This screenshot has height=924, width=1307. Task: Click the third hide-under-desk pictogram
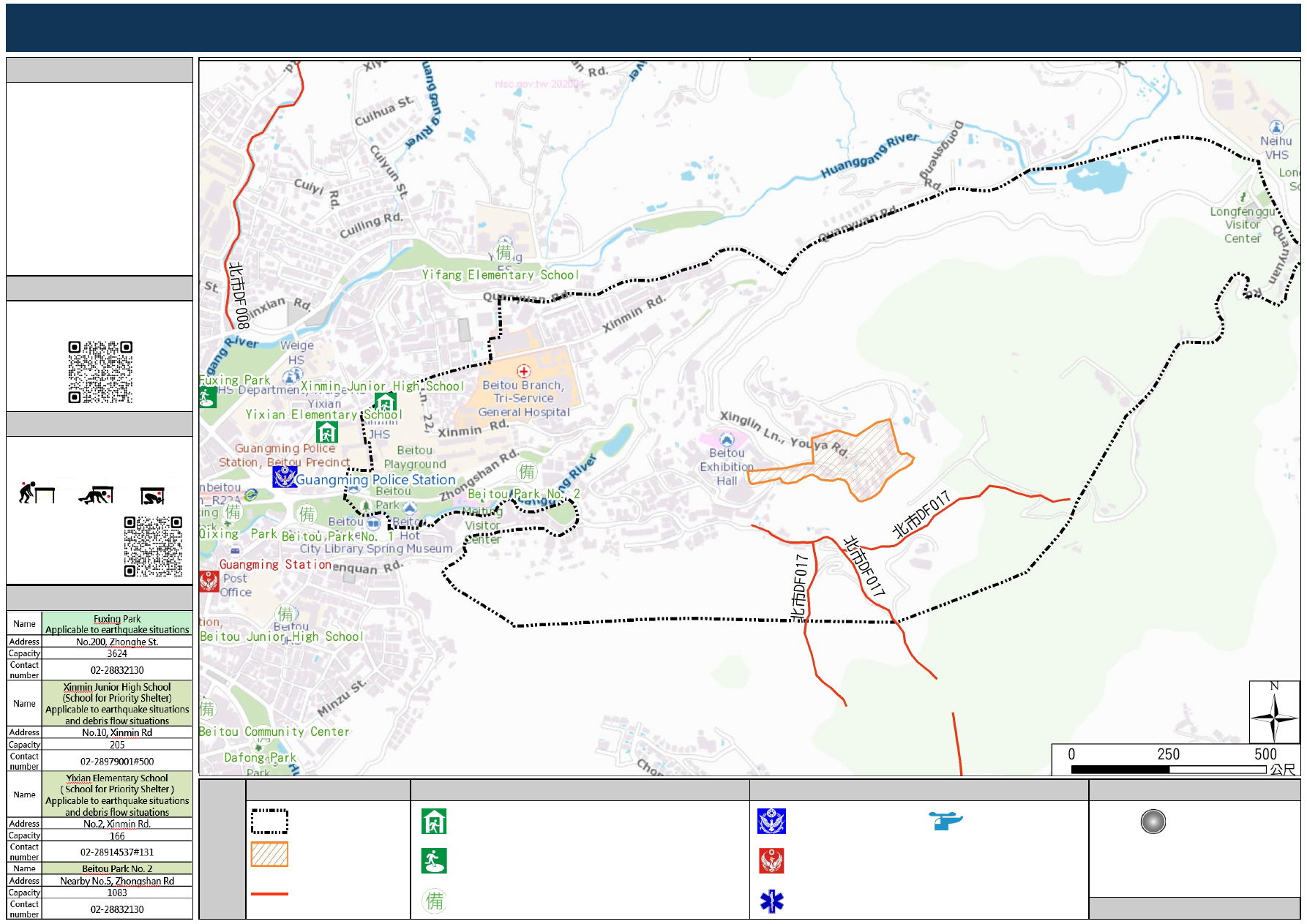[x=152, y=496]
